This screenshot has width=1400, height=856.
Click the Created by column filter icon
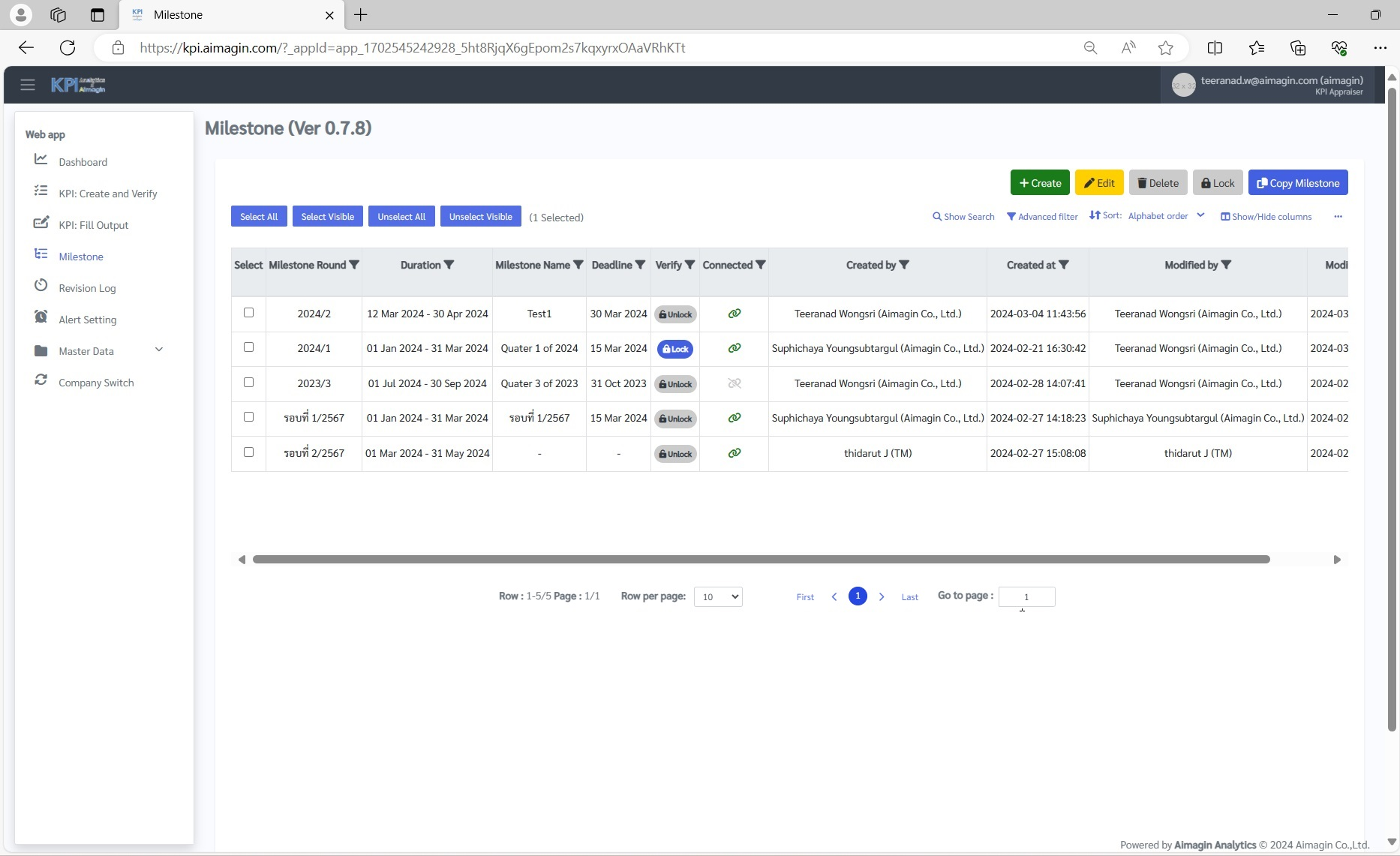(904, 265)
